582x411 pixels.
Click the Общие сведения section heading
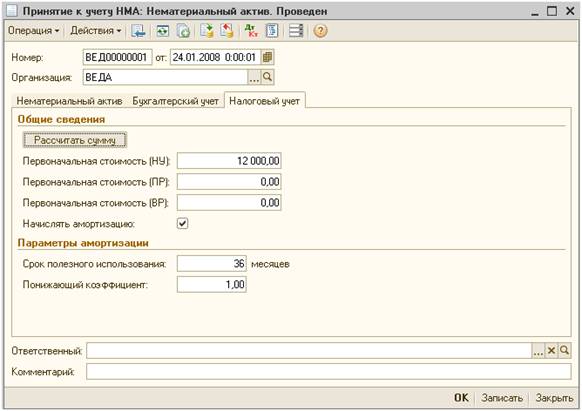coord(61,119)
